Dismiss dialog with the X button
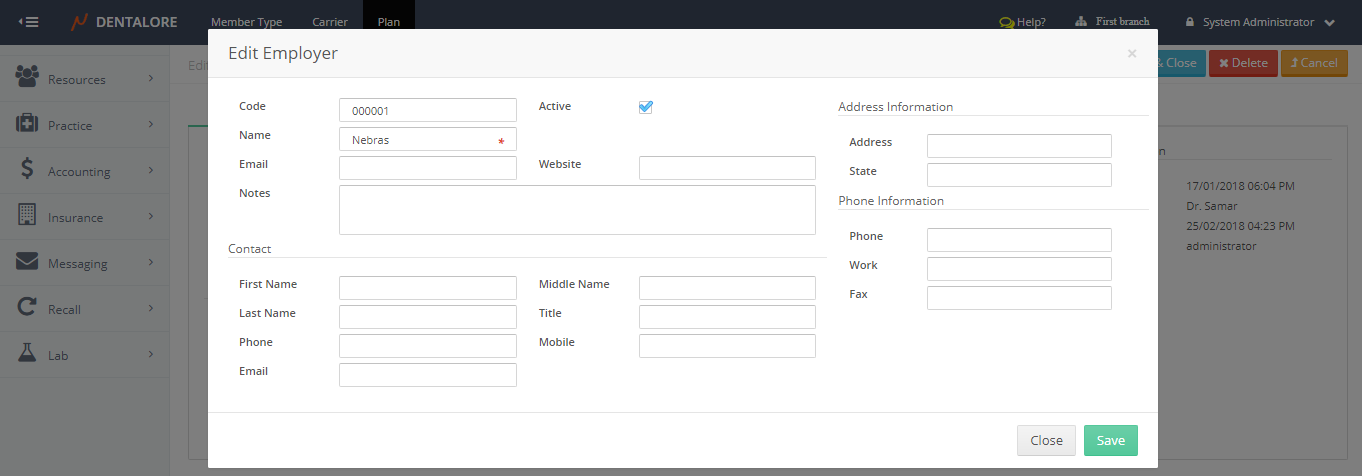The image size is (1362, 476). point(1132,54)
